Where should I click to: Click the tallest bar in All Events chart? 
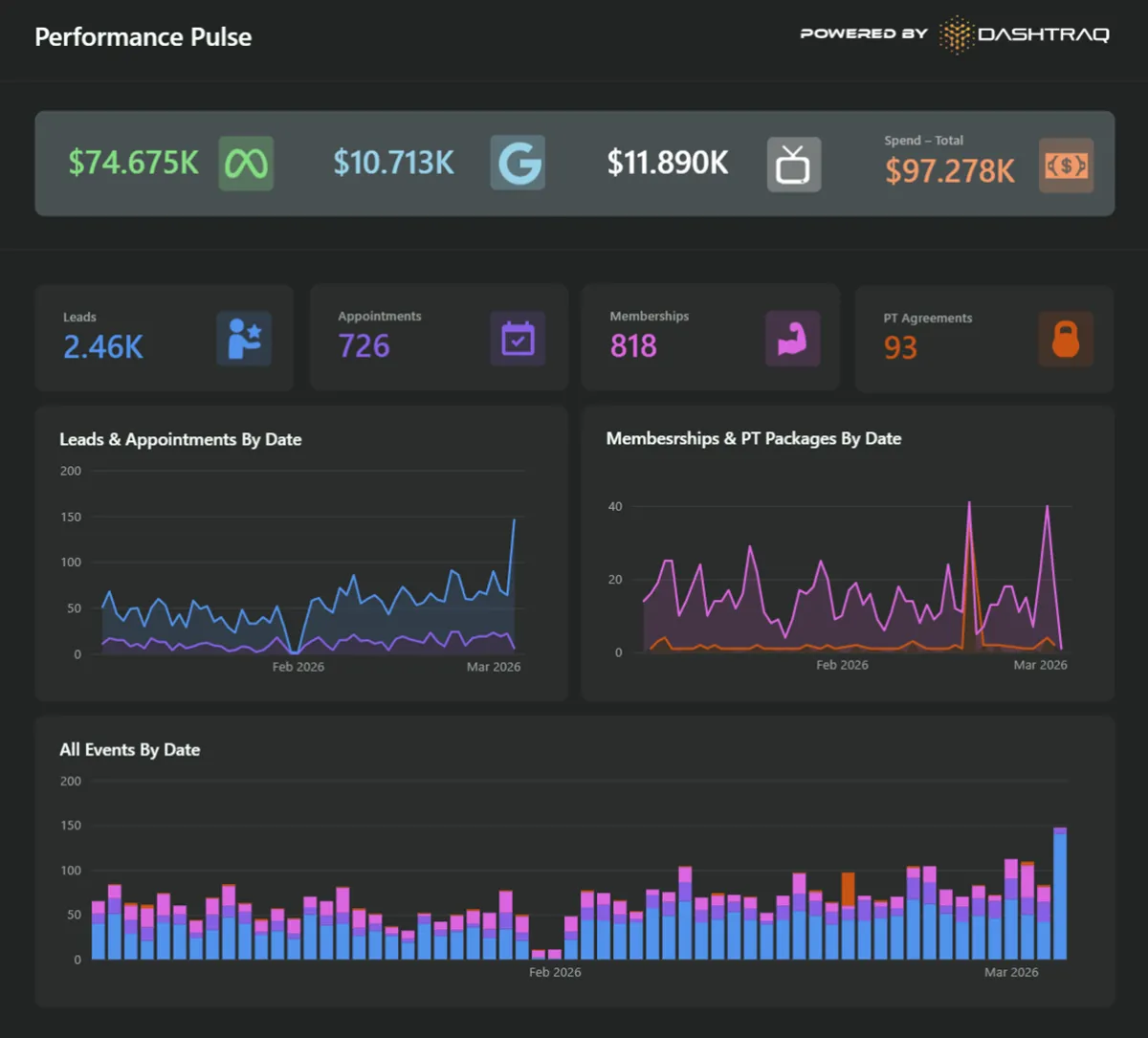(1060, 893)
